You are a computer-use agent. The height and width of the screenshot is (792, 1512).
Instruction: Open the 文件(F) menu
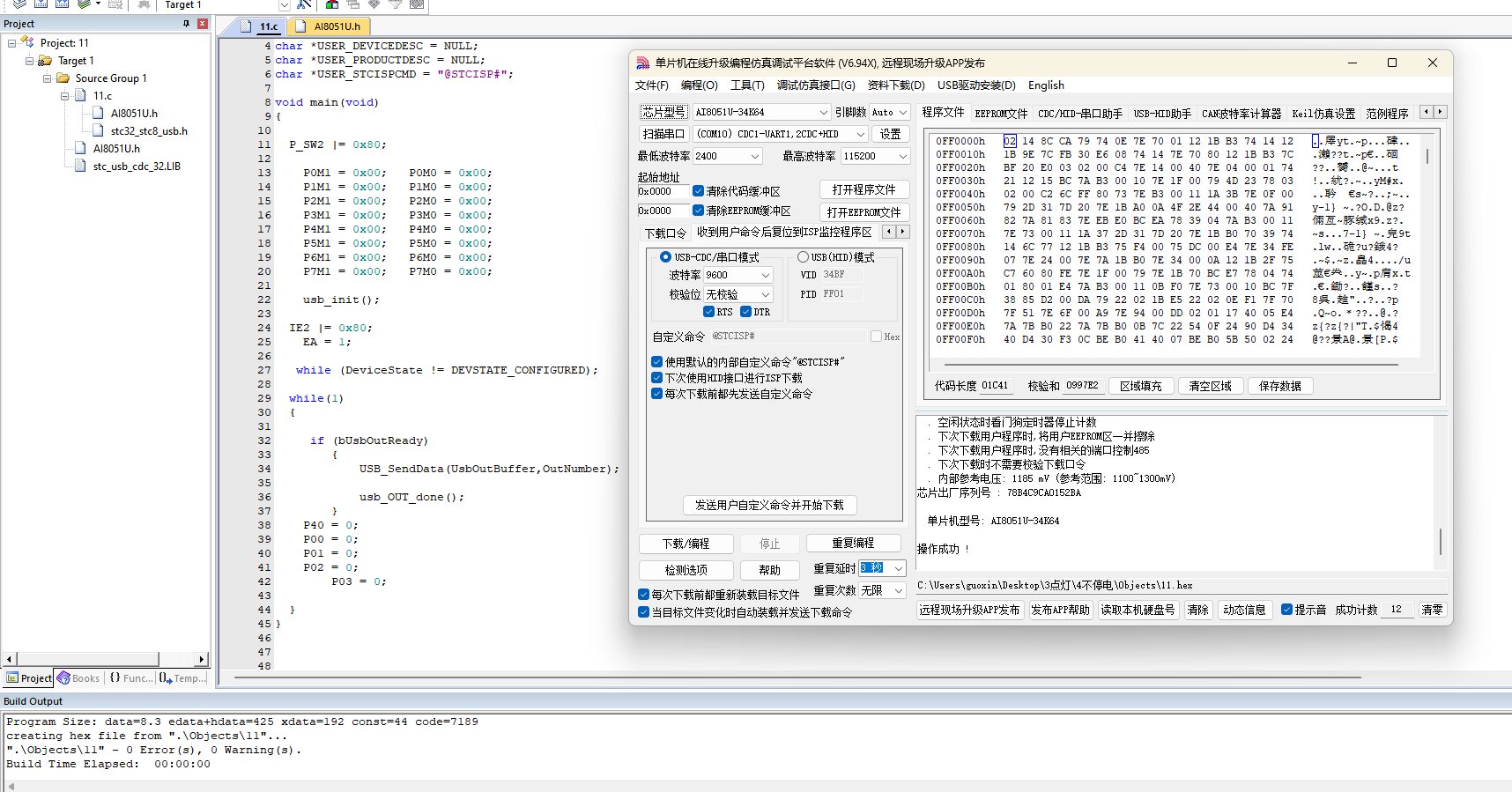click(651, 85)
